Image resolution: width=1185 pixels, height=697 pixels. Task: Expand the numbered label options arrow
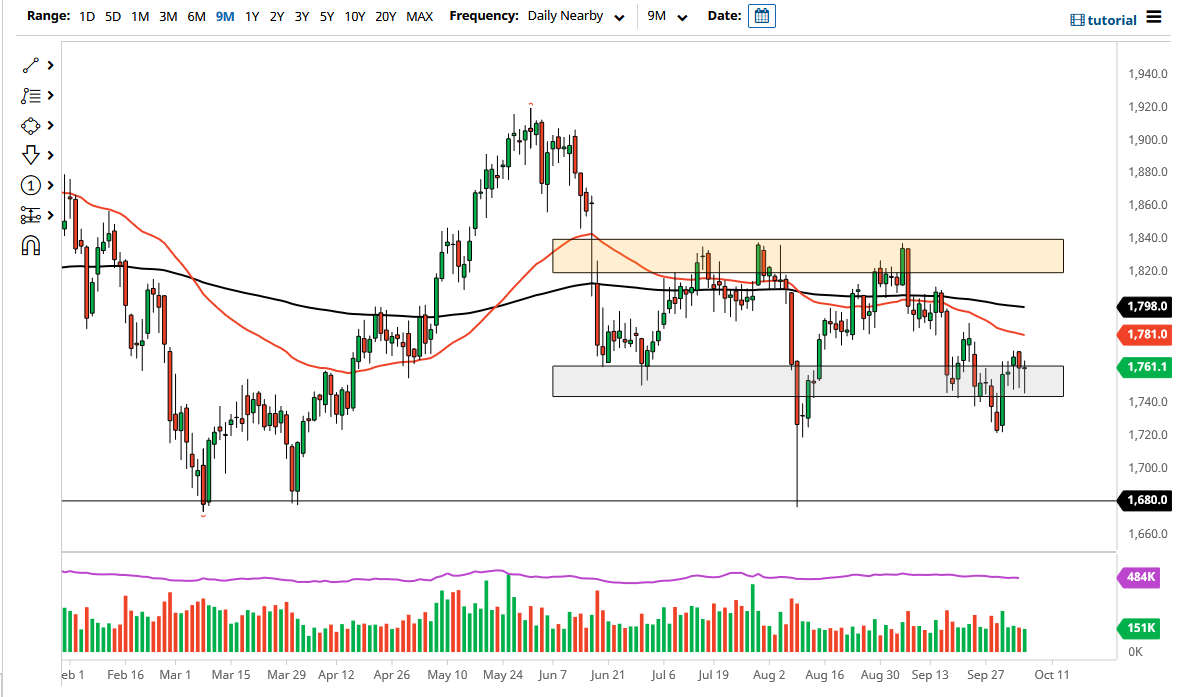click(51, 185)
